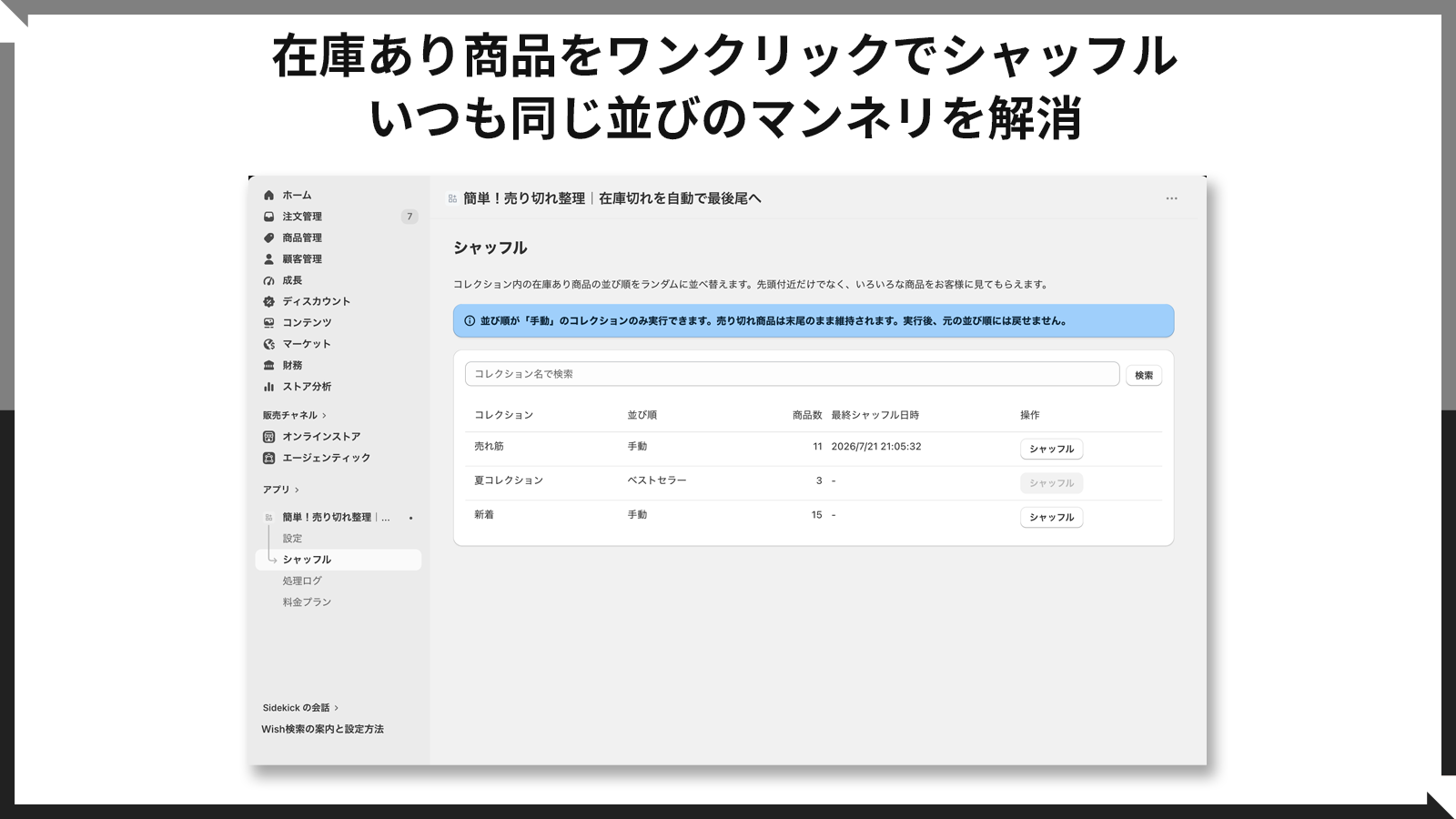Expand Sidekick の会話 section

click(300, 708)
